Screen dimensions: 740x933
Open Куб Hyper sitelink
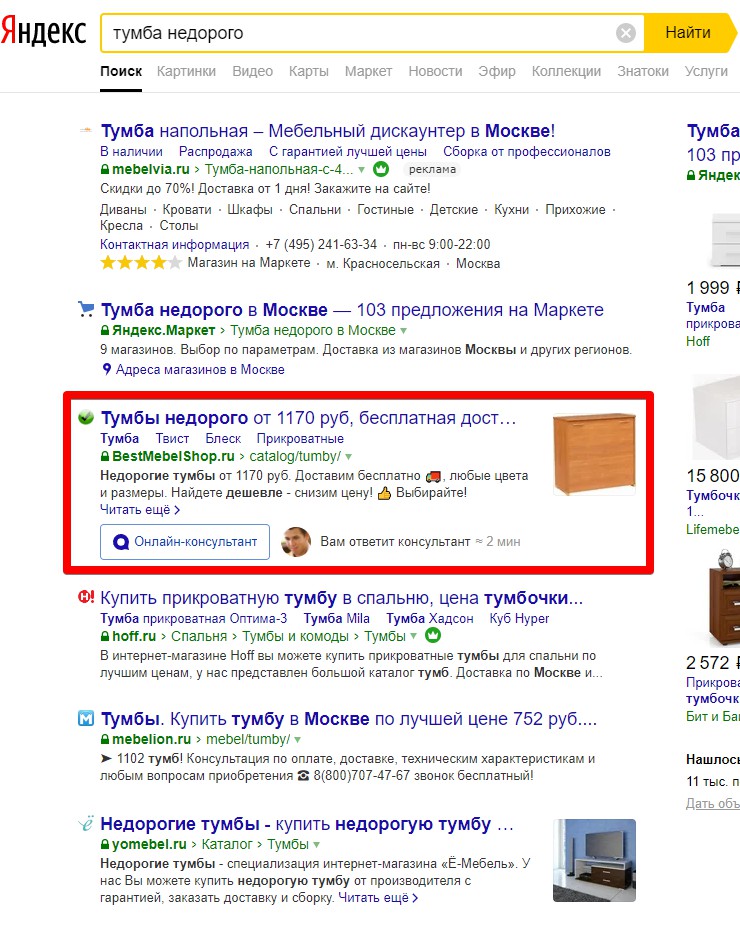tap(519, 619)
